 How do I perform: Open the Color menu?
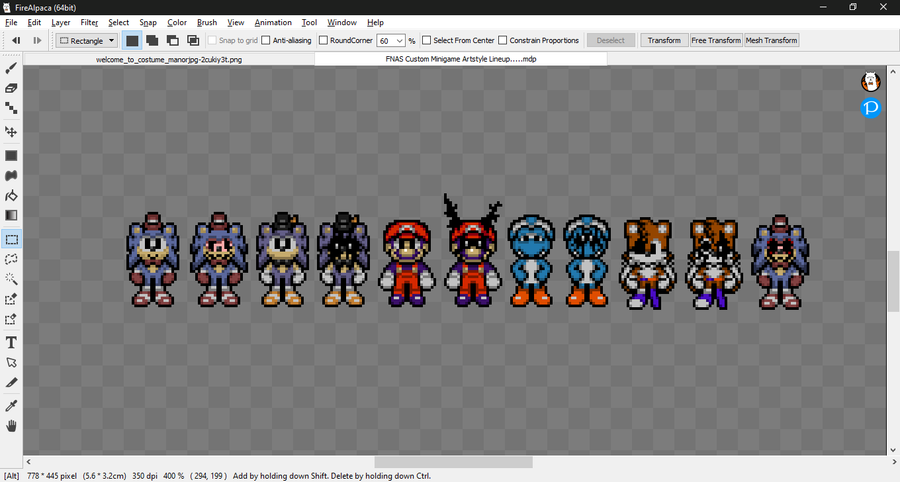pyautogui.click(x=177, y=22)
